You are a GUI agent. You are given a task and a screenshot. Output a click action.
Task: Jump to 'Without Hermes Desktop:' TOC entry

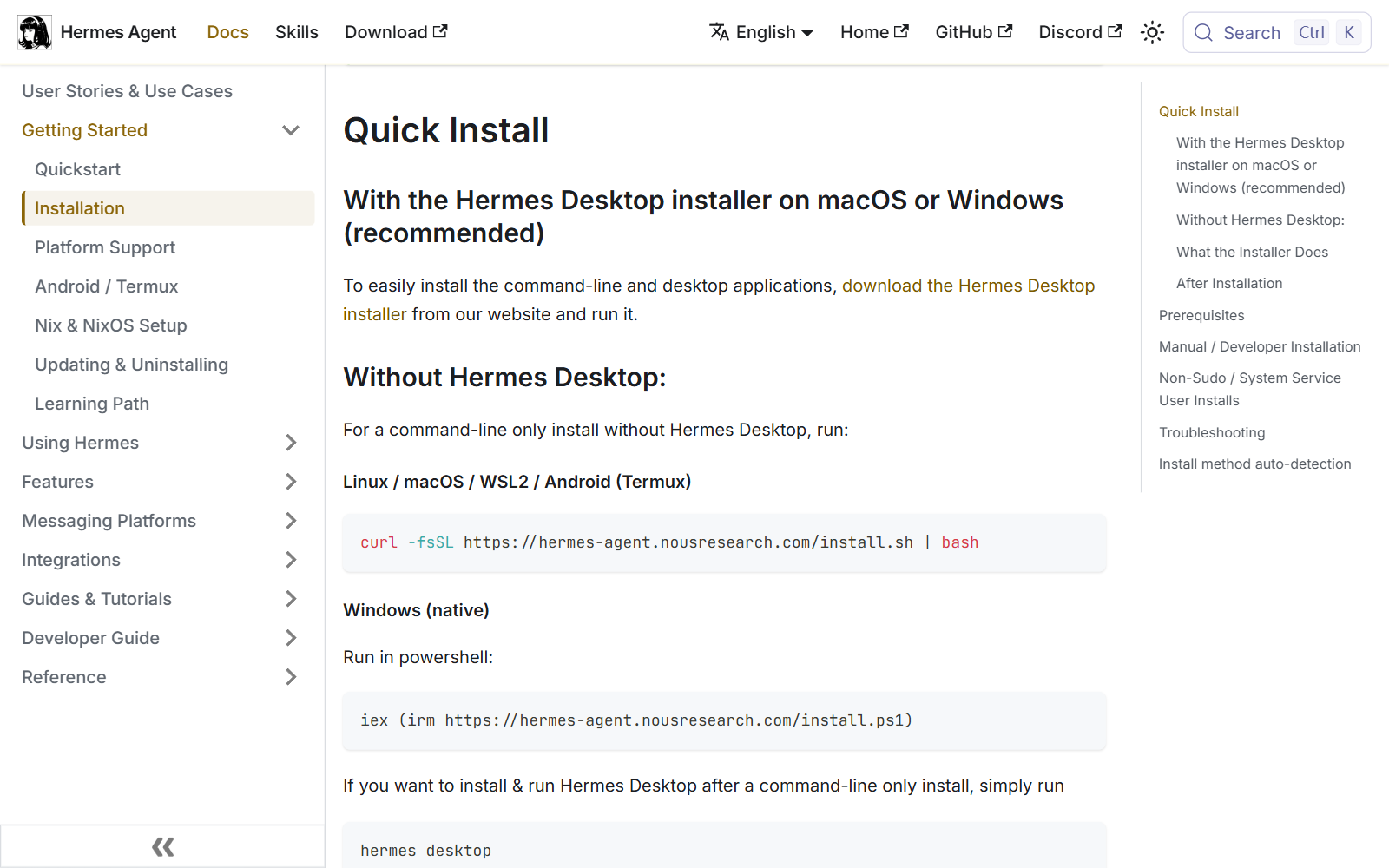[1261, 220]
